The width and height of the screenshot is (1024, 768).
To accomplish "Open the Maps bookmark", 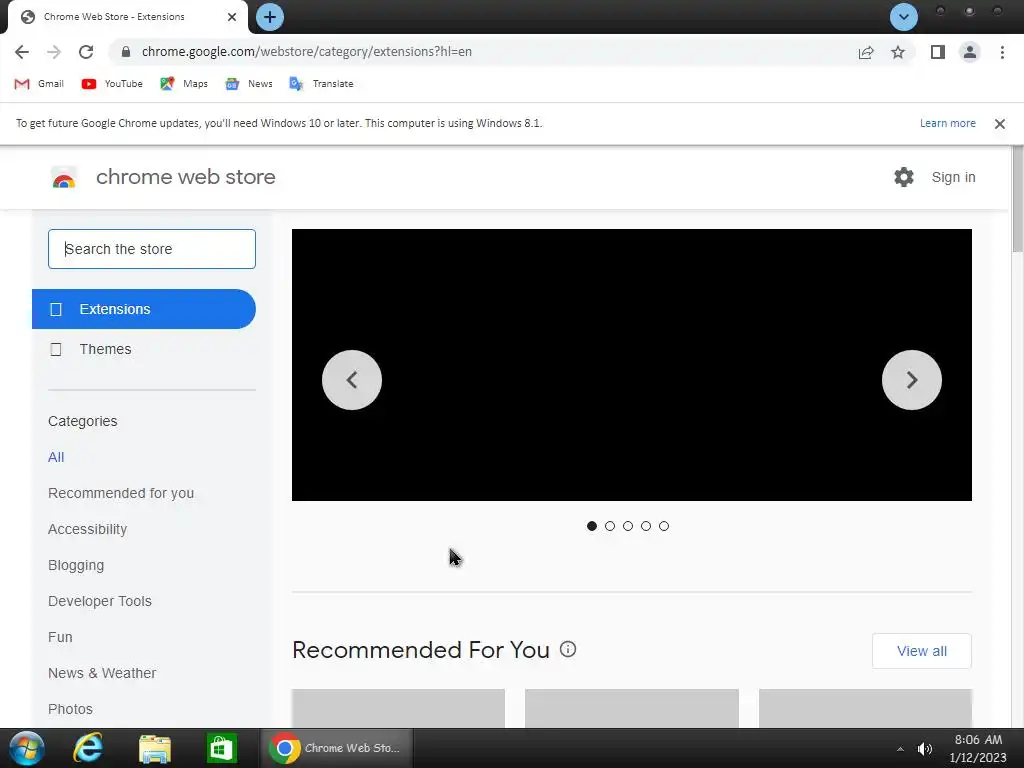I will coord(184,84).
